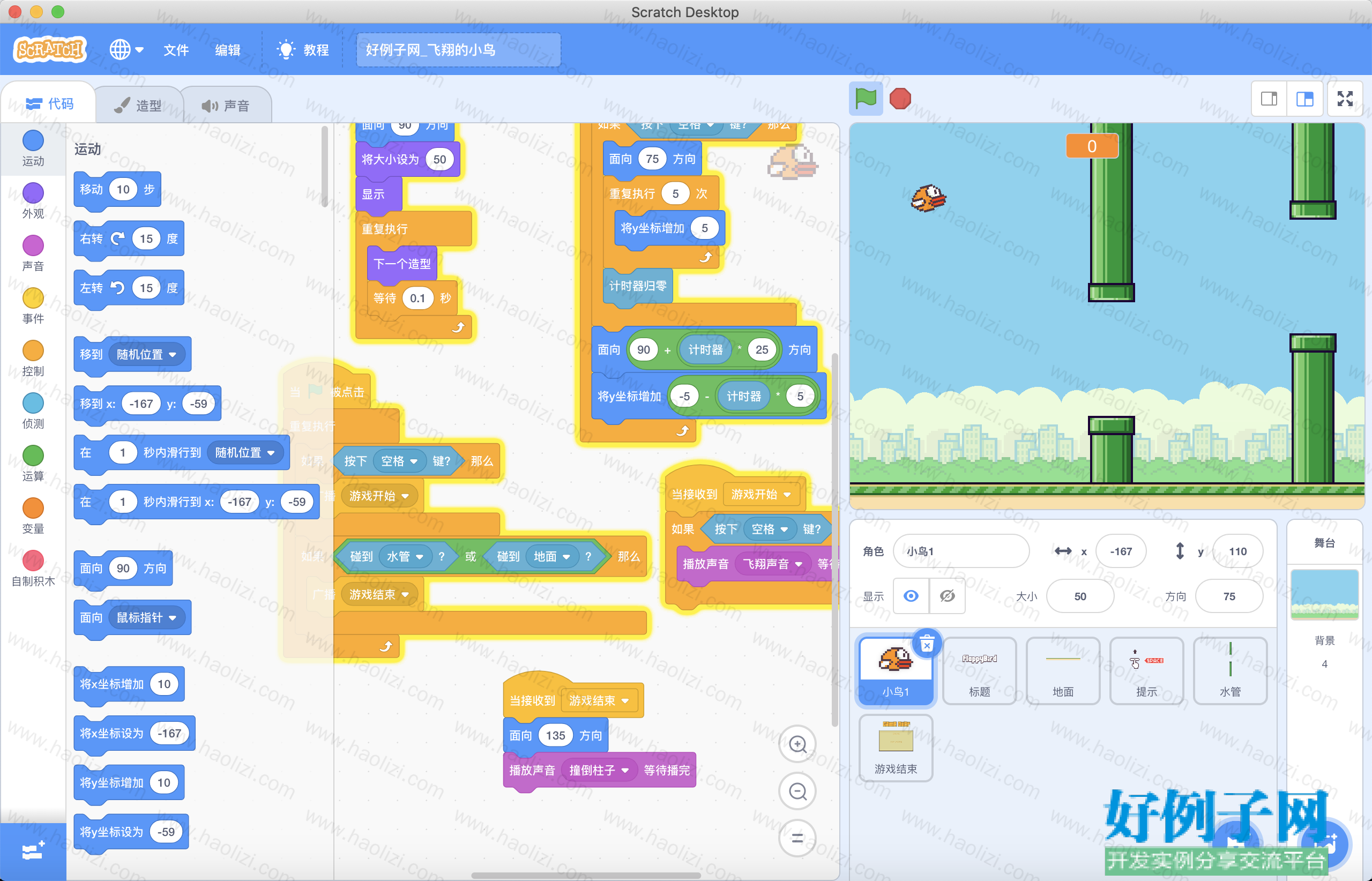Viewport: 1372px width, 881px height.
Task: Open the globe language menu
Action: click(126, 50)
